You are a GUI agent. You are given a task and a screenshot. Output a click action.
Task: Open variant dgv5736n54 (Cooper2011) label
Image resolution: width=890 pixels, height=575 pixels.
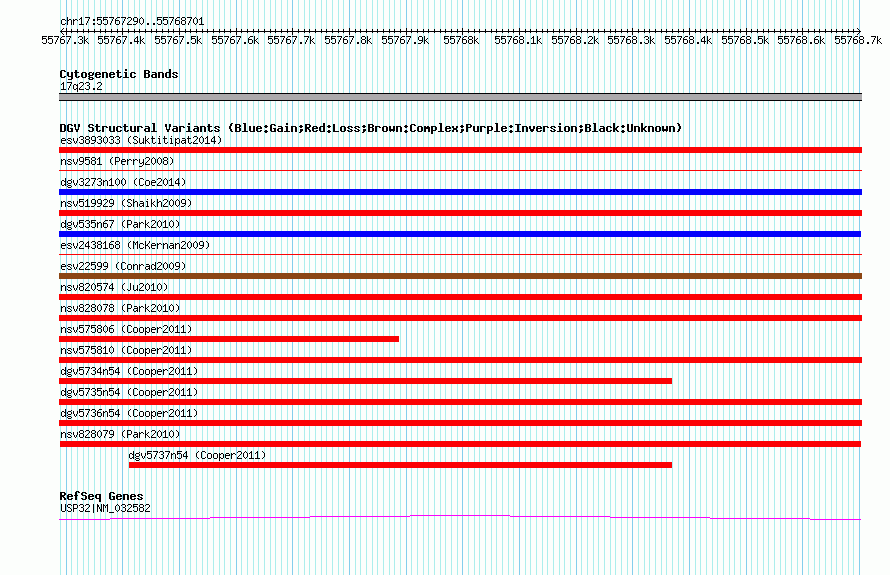pyautogui.click(x=129, y=413)
